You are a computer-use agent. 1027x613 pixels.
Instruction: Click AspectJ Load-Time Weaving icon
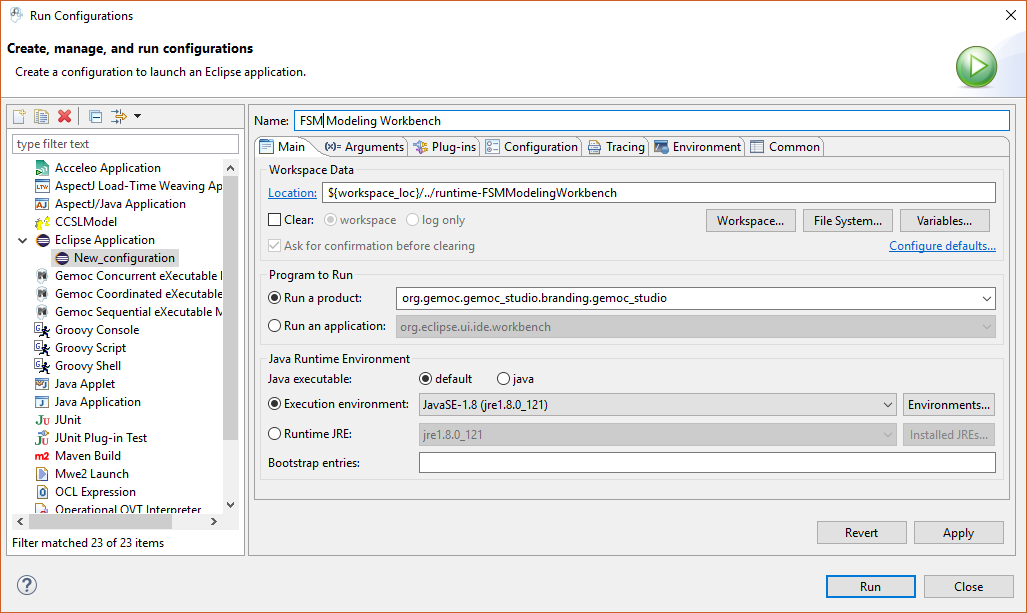[42, 186]
